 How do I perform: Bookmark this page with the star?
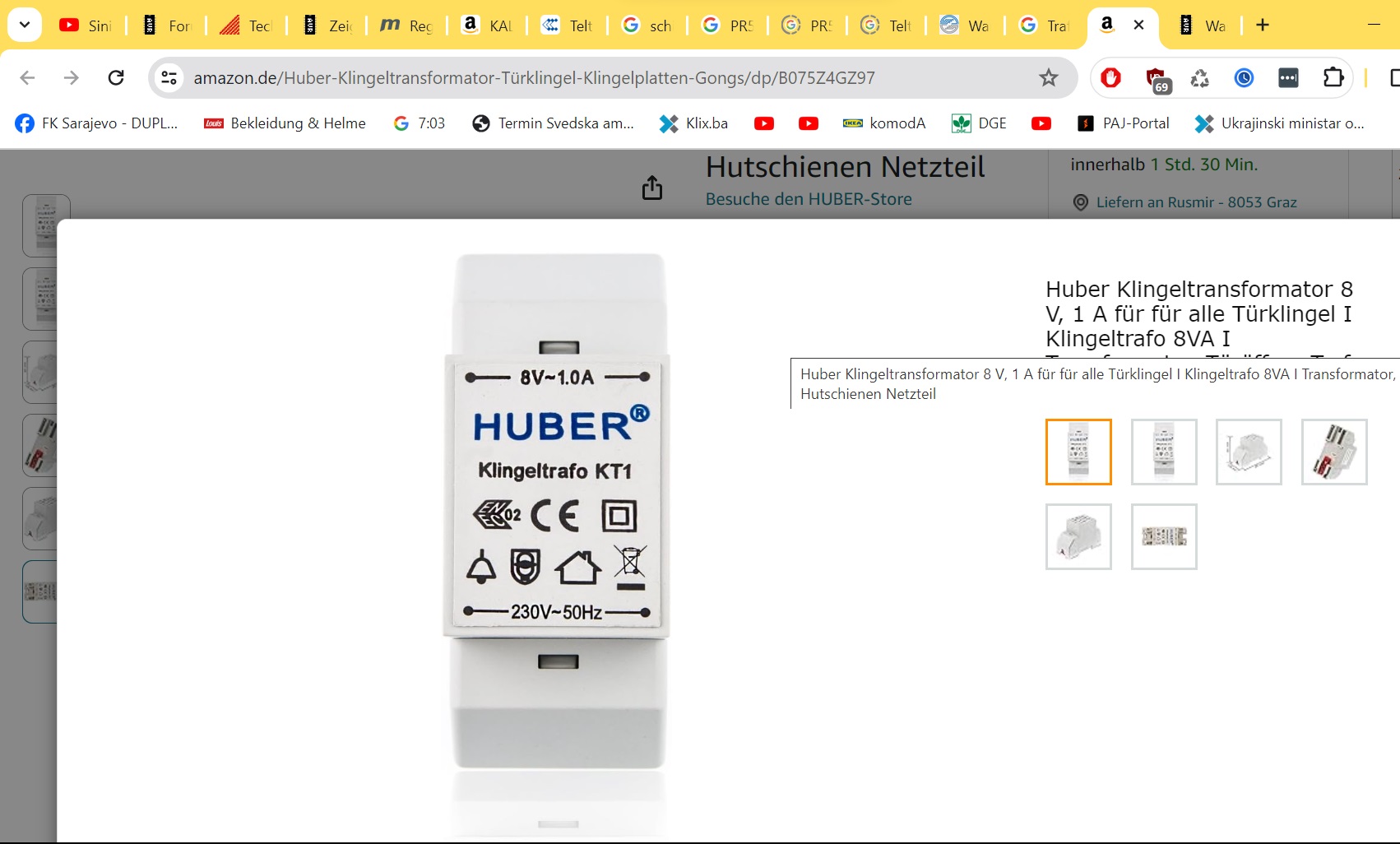point(1048,77)
